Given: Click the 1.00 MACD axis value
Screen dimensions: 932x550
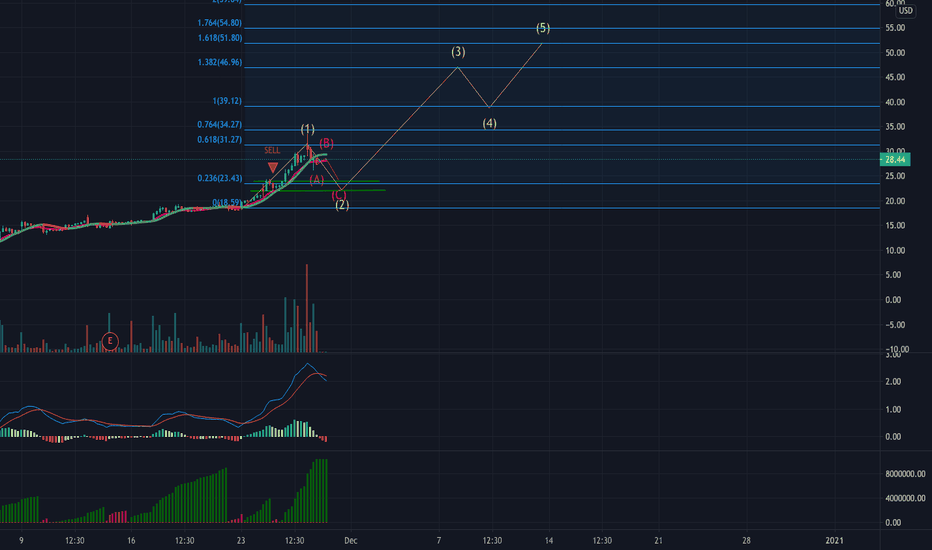Looking at the screenshot, I should pyautogui.click(x=893, y=410).
